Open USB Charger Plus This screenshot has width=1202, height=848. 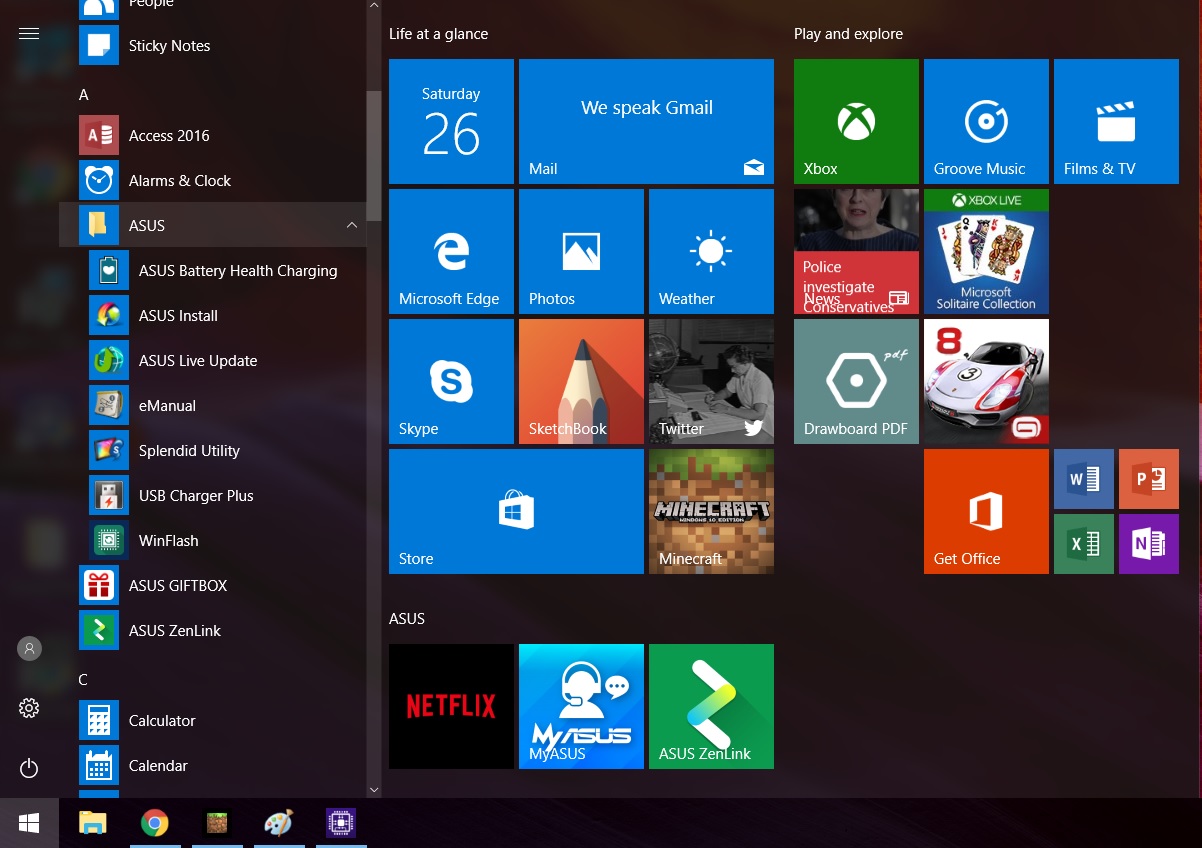pos(213,495)
